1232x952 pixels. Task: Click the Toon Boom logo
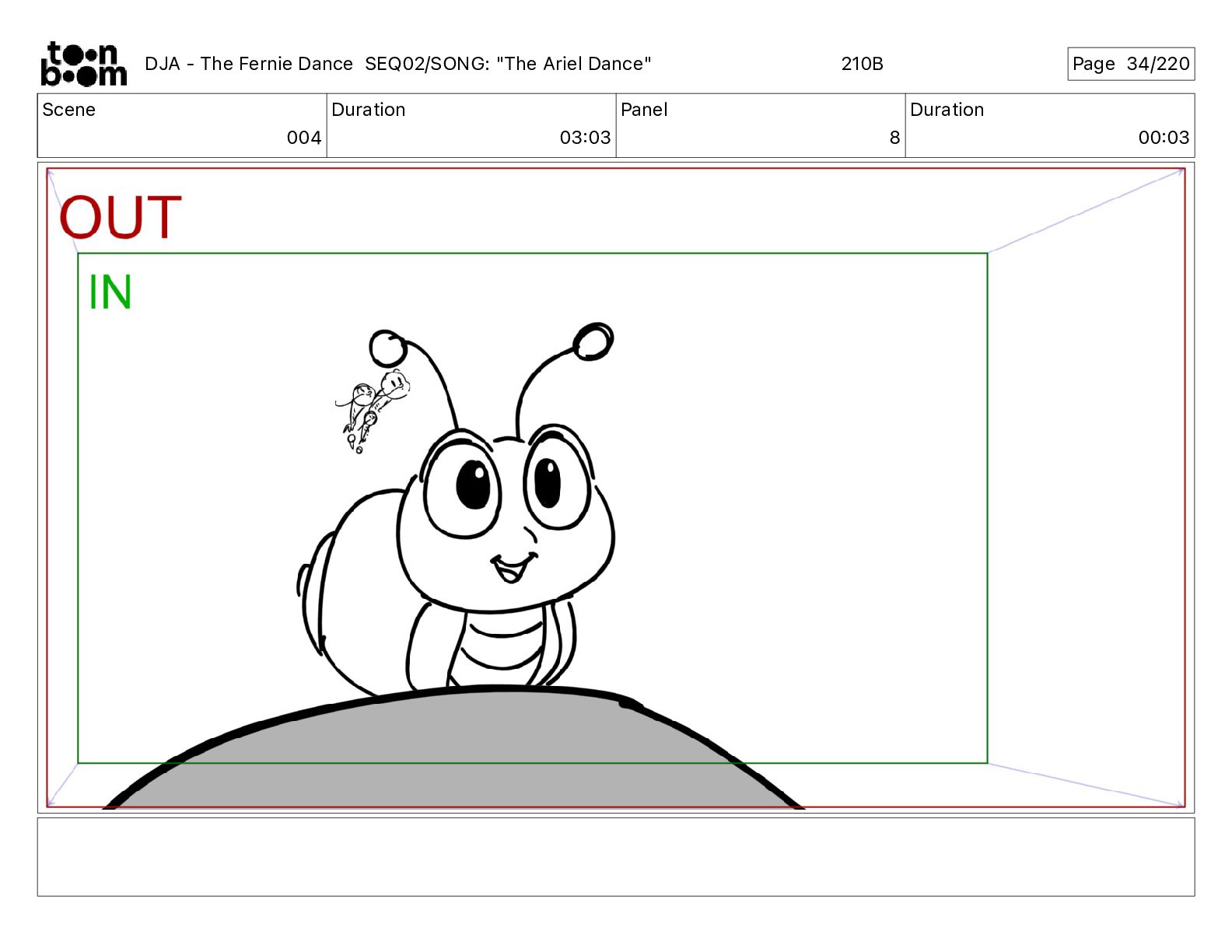[83, 64]
